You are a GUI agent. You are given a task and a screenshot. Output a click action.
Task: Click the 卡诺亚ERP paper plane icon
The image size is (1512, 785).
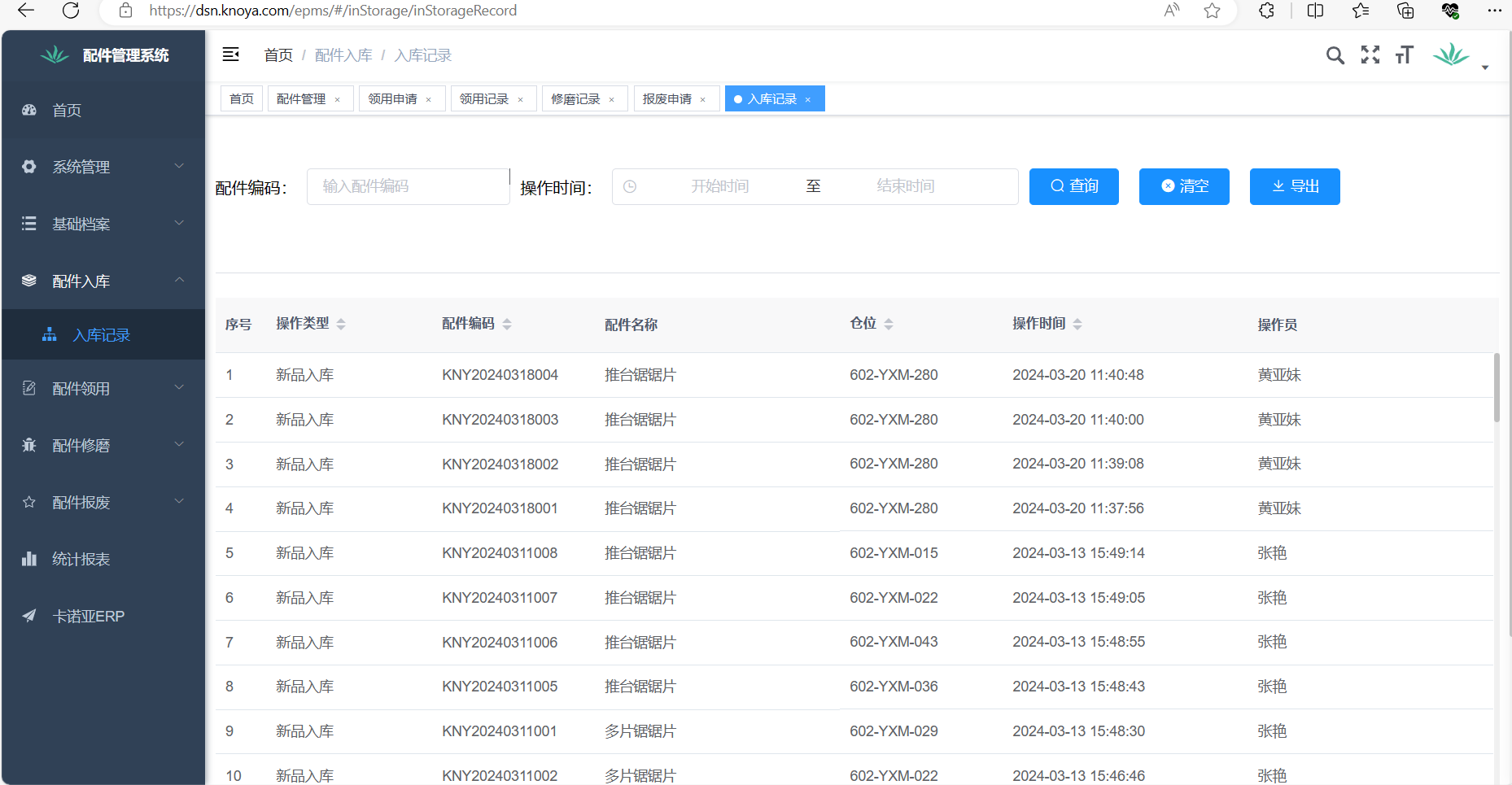point(29,616)
